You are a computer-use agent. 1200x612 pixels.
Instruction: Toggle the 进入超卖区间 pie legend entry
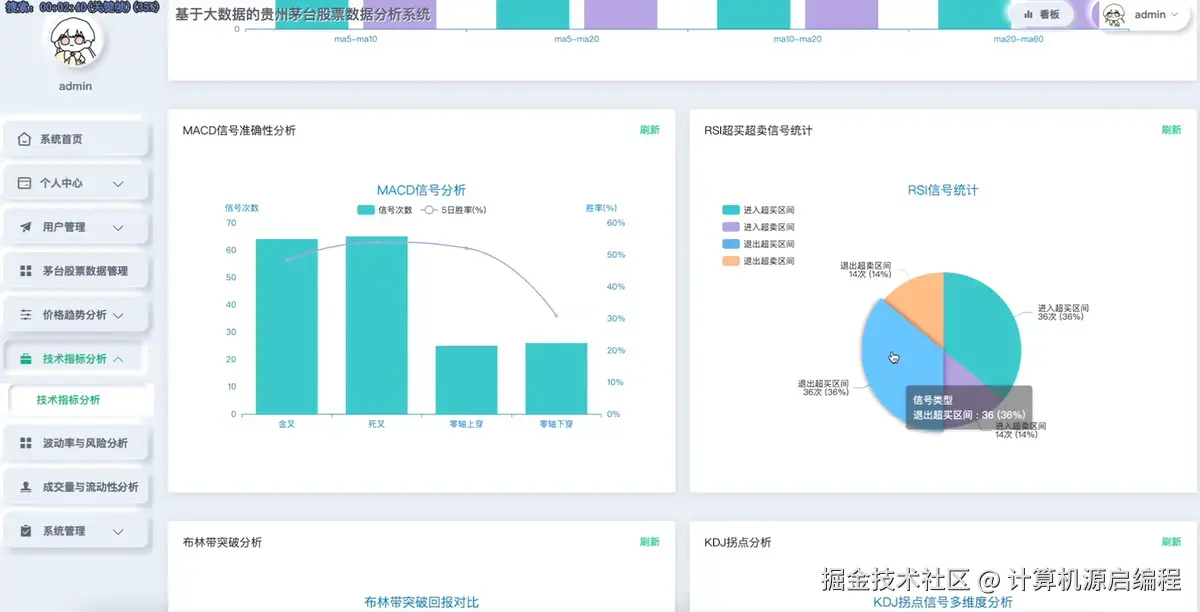click(x=759, y=227)
